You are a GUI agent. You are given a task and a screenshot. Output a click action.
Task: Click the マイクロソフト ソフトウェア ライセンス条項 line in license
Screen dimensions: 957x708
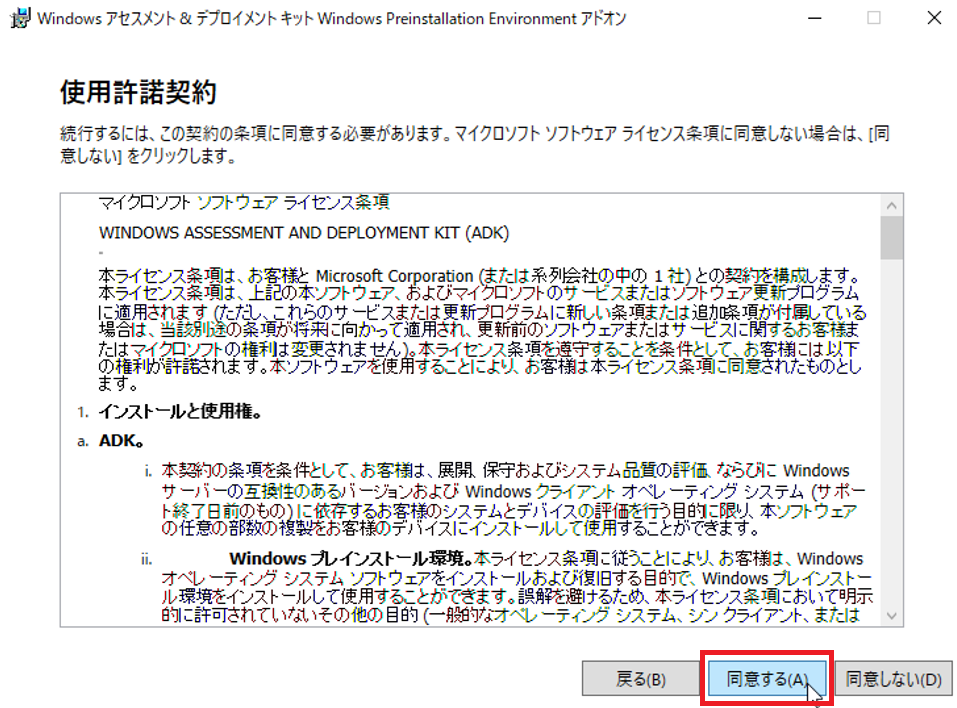pos(244,202)
